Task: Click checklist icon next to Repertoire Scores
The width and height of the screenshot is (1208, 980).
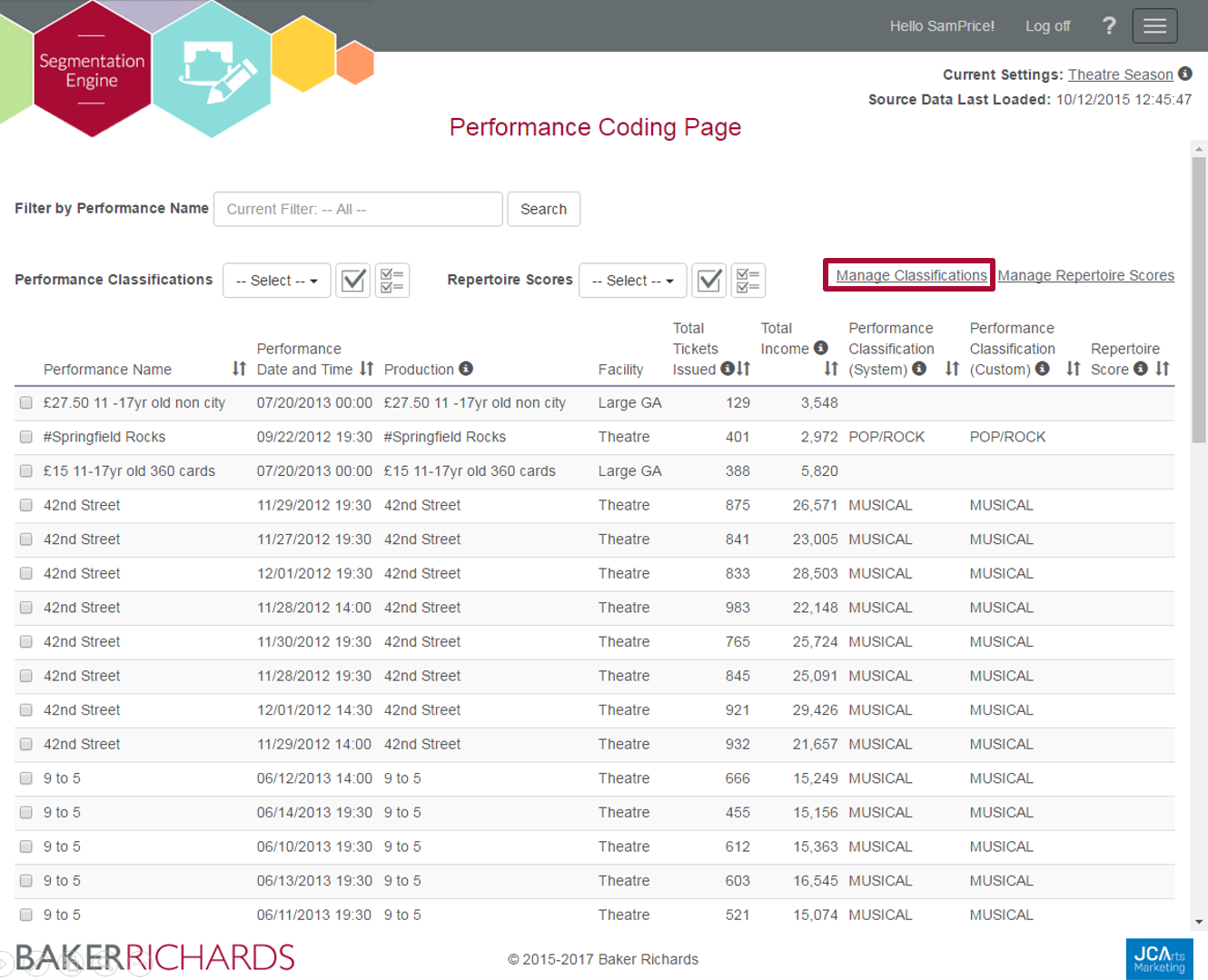Action: pos(748,281)
